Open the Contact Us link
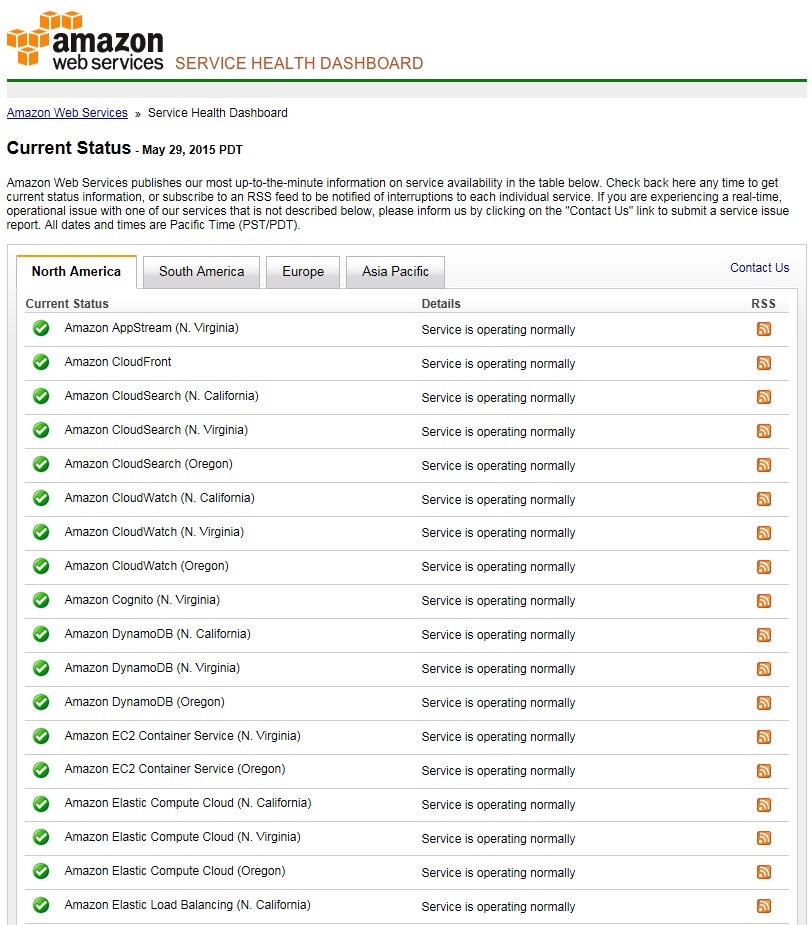 tap(759, 268)
